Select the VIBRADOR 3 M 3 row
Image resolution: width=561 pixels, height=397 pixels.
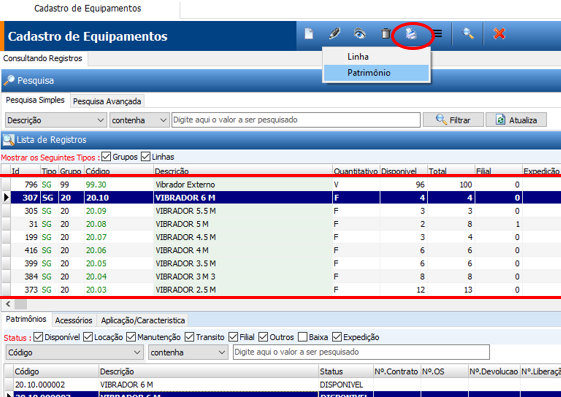280,276
